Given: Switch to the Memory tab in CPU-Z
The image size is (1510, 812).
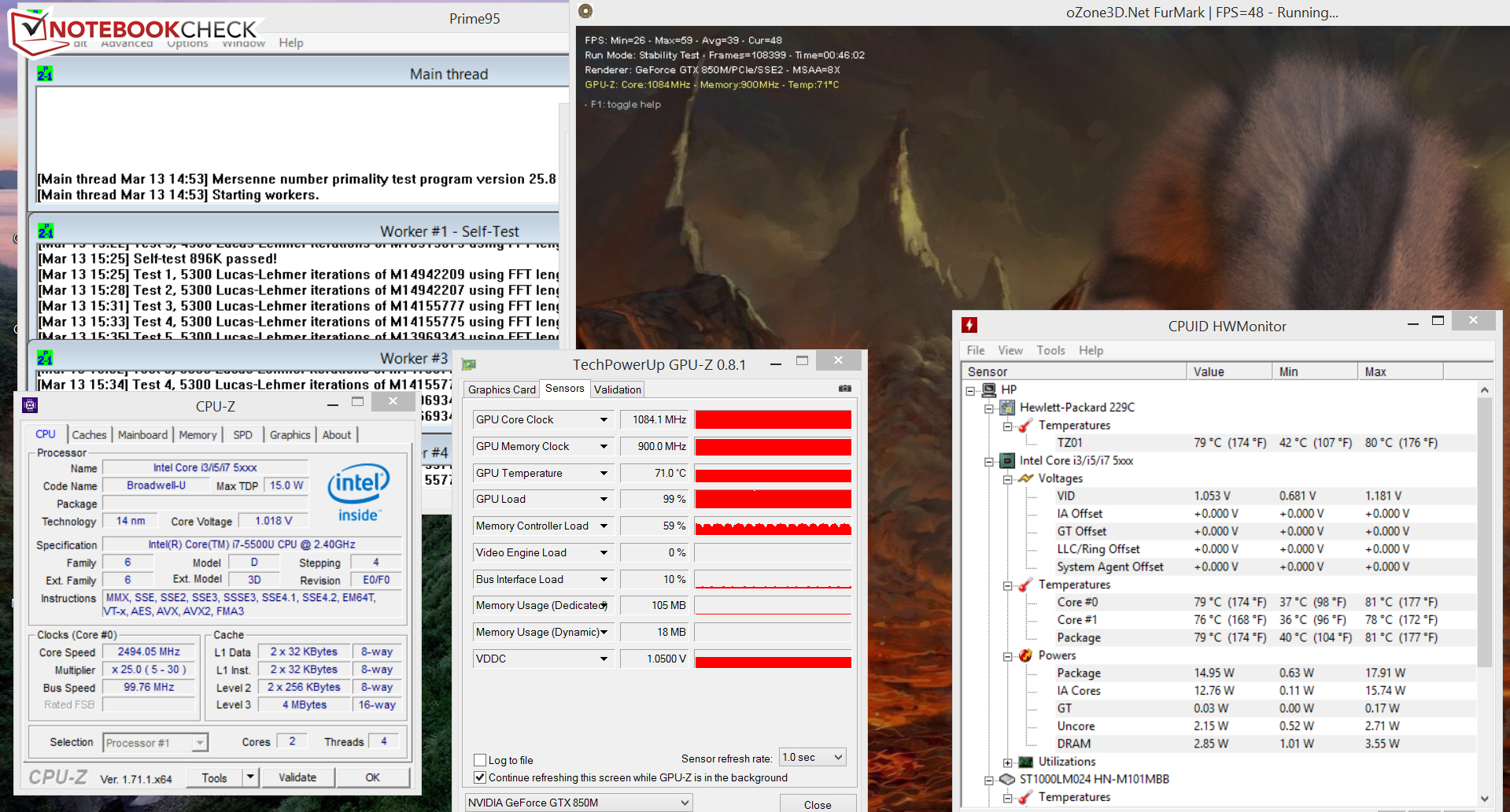Looking at the screenshot, I should (x=198, y=434).
